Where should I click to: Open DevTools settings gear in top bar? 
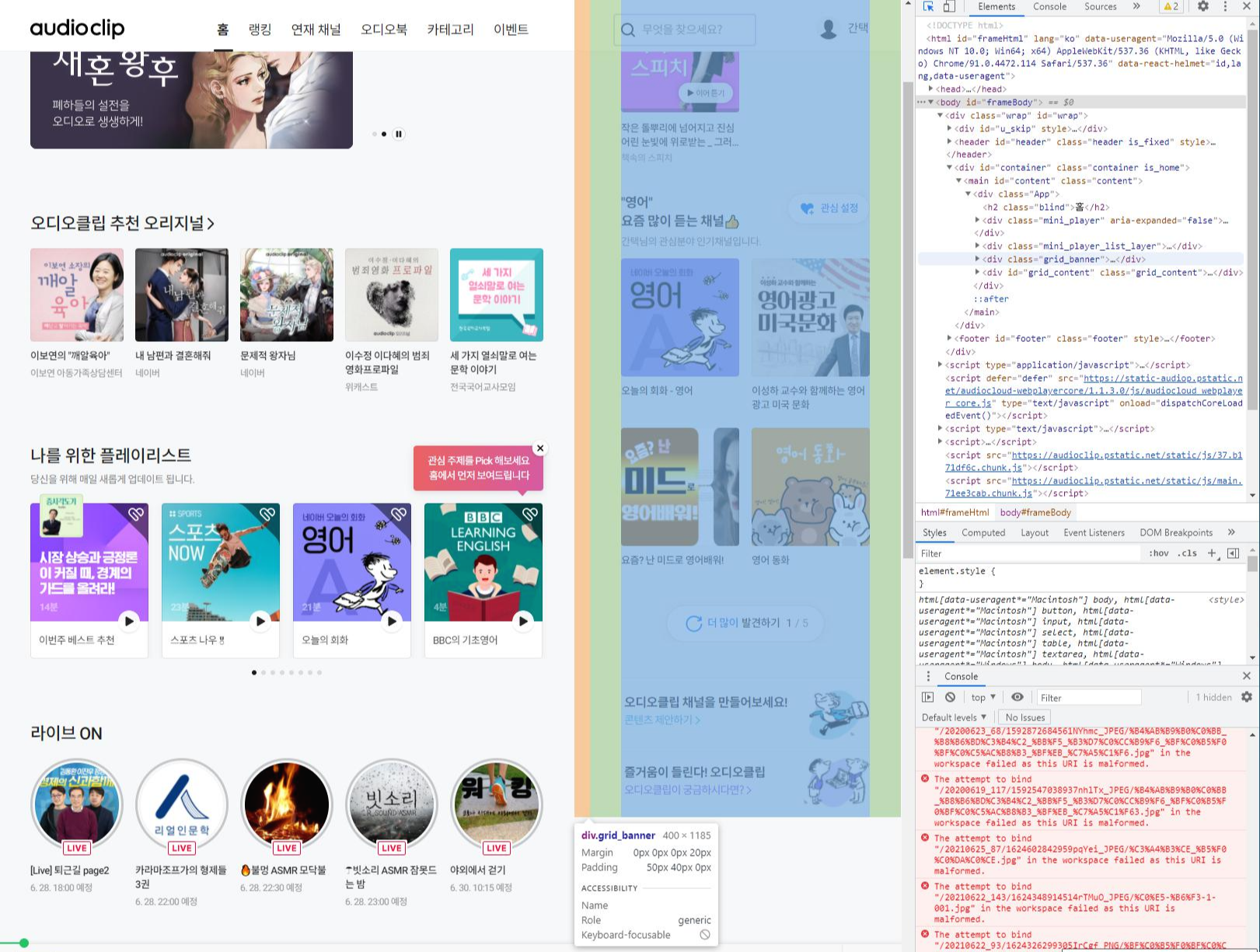(1202, 6)
